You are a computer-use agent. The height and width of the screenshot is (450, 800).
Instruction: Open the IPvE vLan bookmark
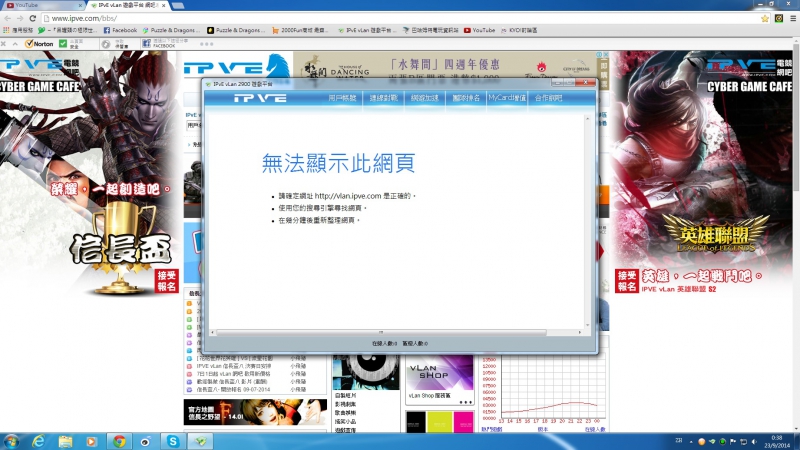[x=366, y=31]
